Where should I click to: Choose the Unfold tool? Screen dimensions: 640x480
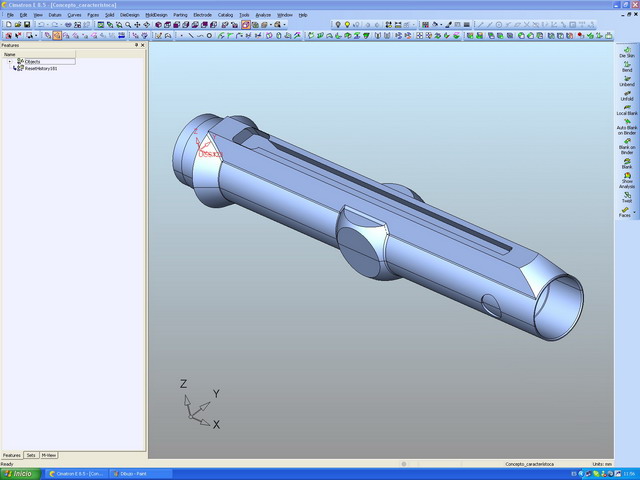point(626,95)
